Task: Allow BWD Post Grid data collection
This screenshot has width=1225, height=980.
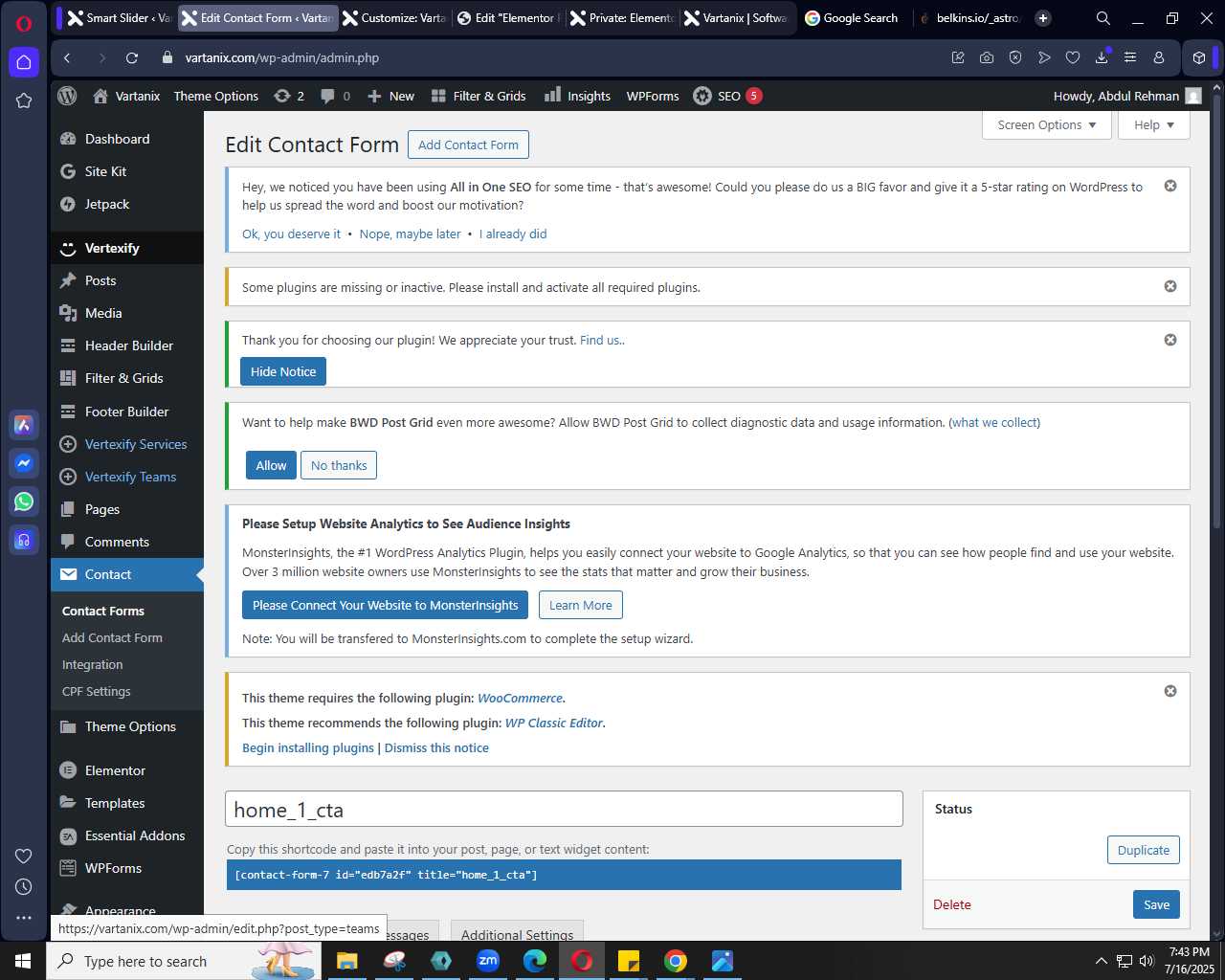Action: point(271,465)
